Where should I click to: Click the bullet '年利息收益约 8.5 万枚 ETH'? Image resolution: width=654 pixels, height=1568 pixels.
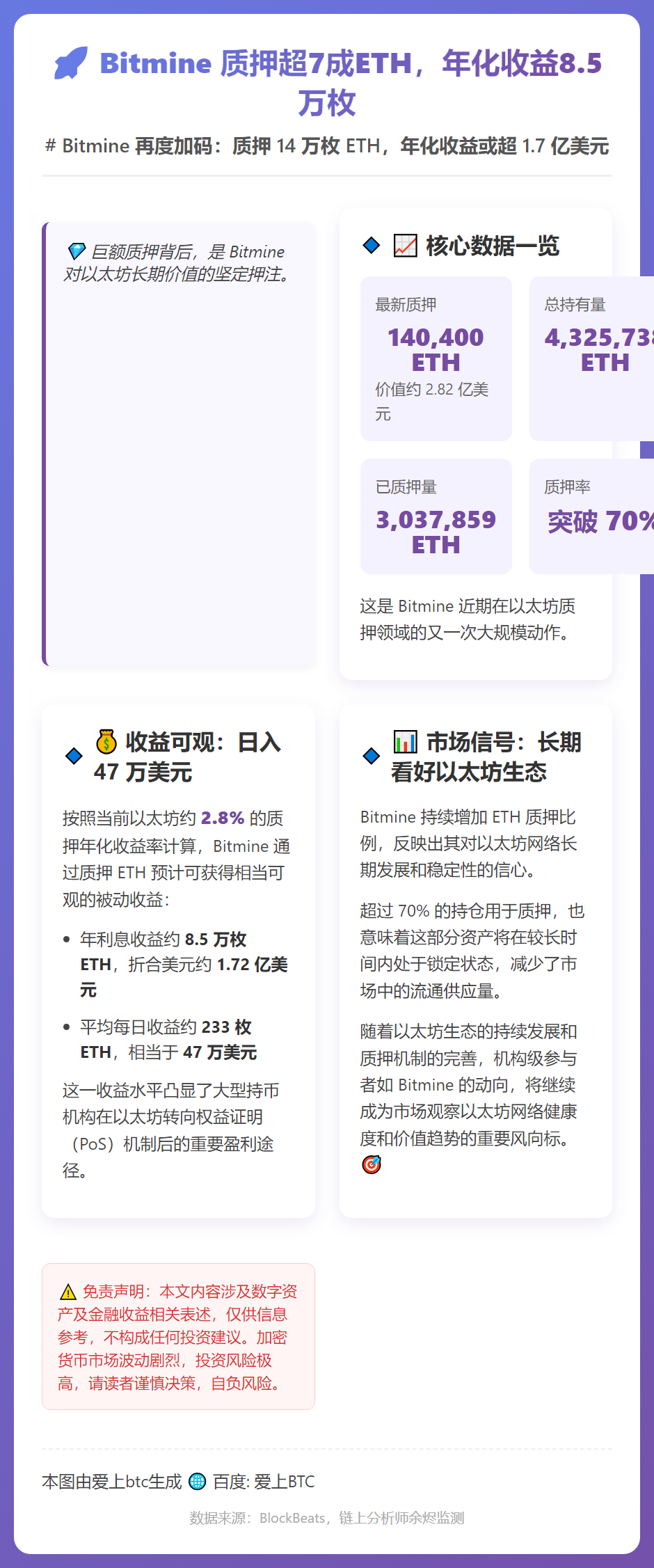pos(184,964)
